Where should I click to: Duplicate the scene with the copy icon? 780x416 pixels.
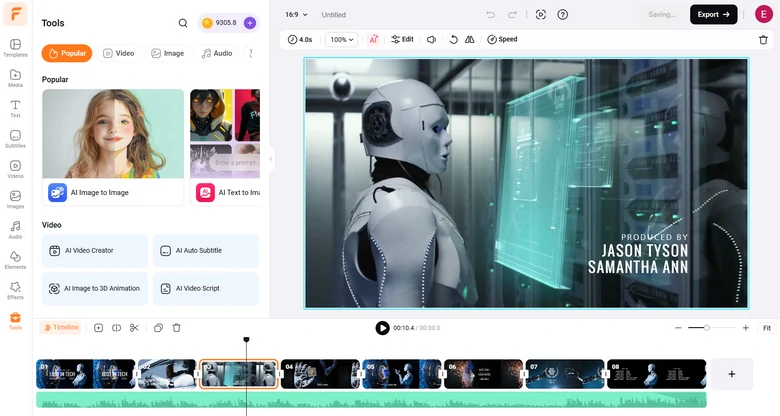[x=158, y=327]
